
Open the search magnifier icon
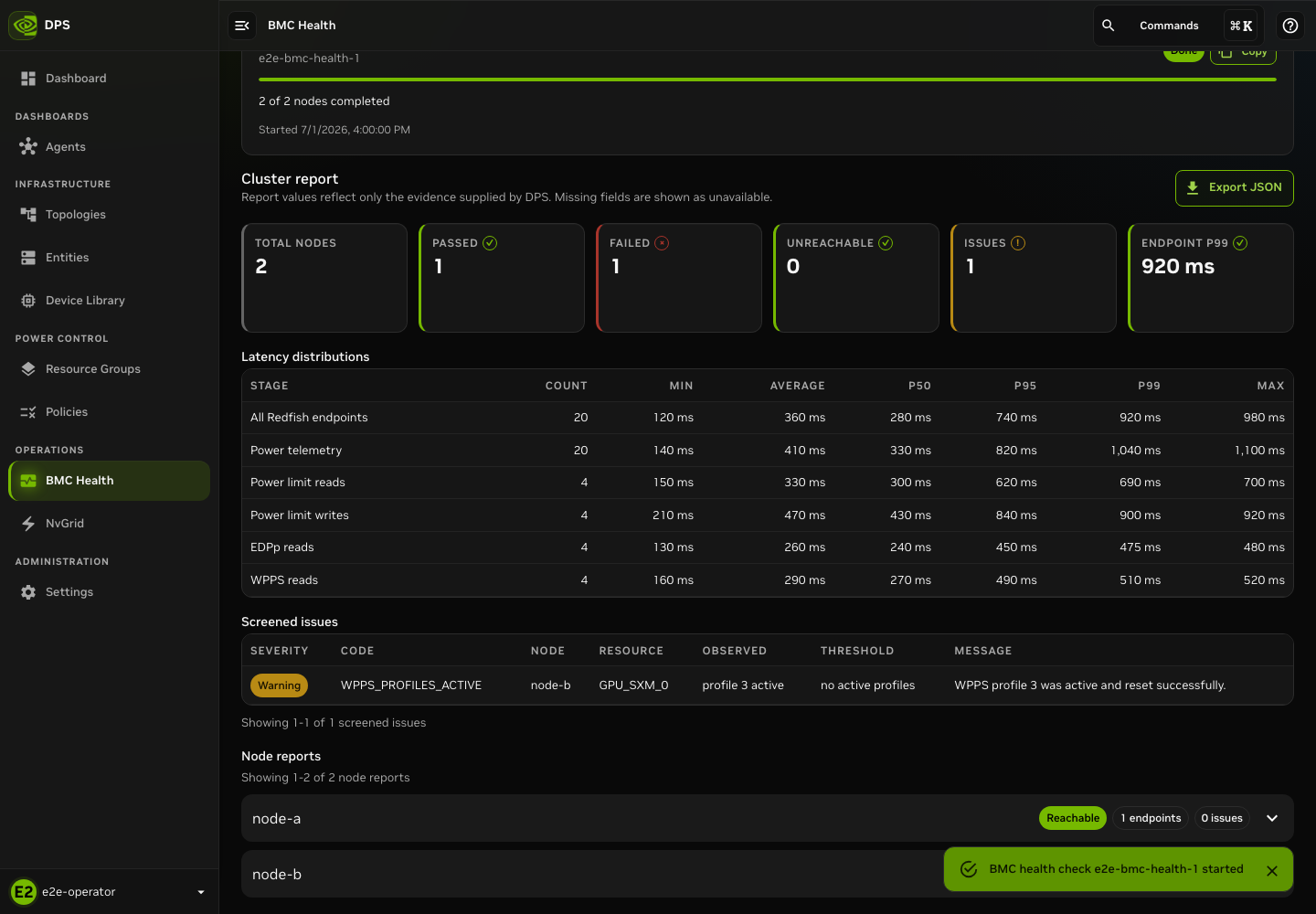(1108, 26)
